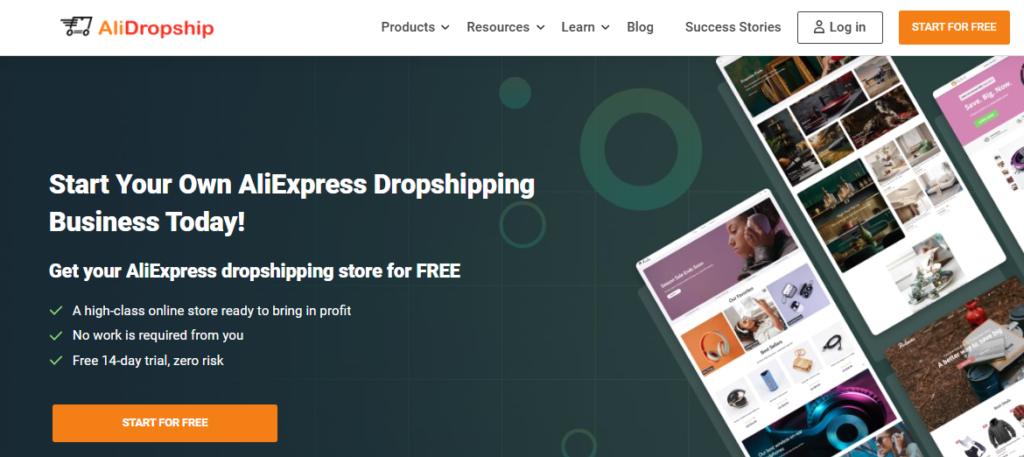Open the Learn dropdown arrow

click(x=605, y=27)
